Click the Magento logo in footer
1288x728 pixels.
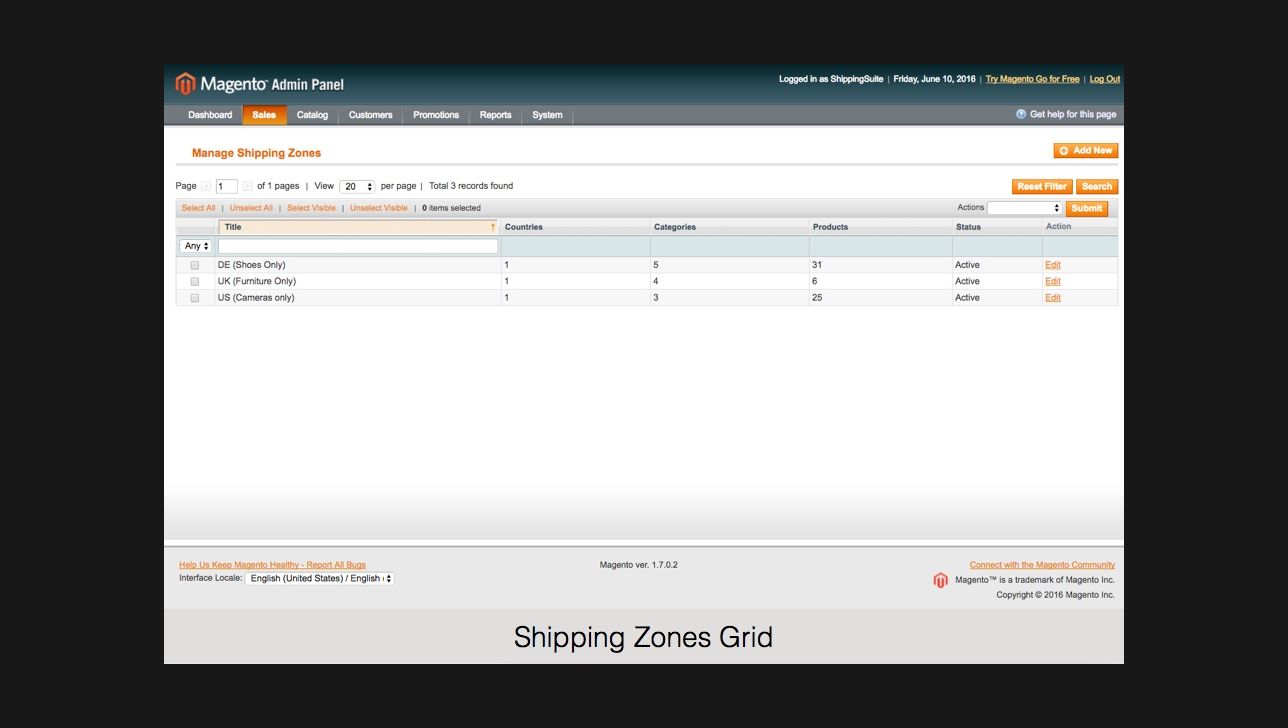[940, 580]
